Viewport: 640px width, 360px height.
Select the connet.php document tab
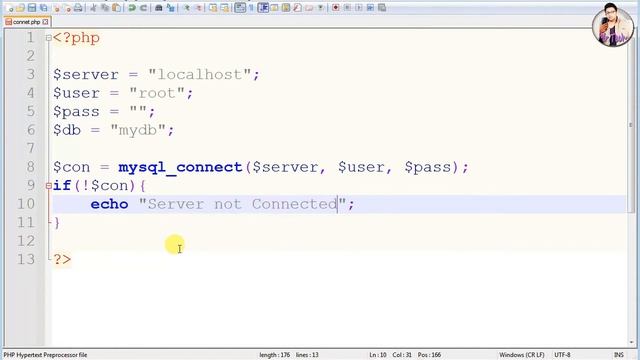27,22
